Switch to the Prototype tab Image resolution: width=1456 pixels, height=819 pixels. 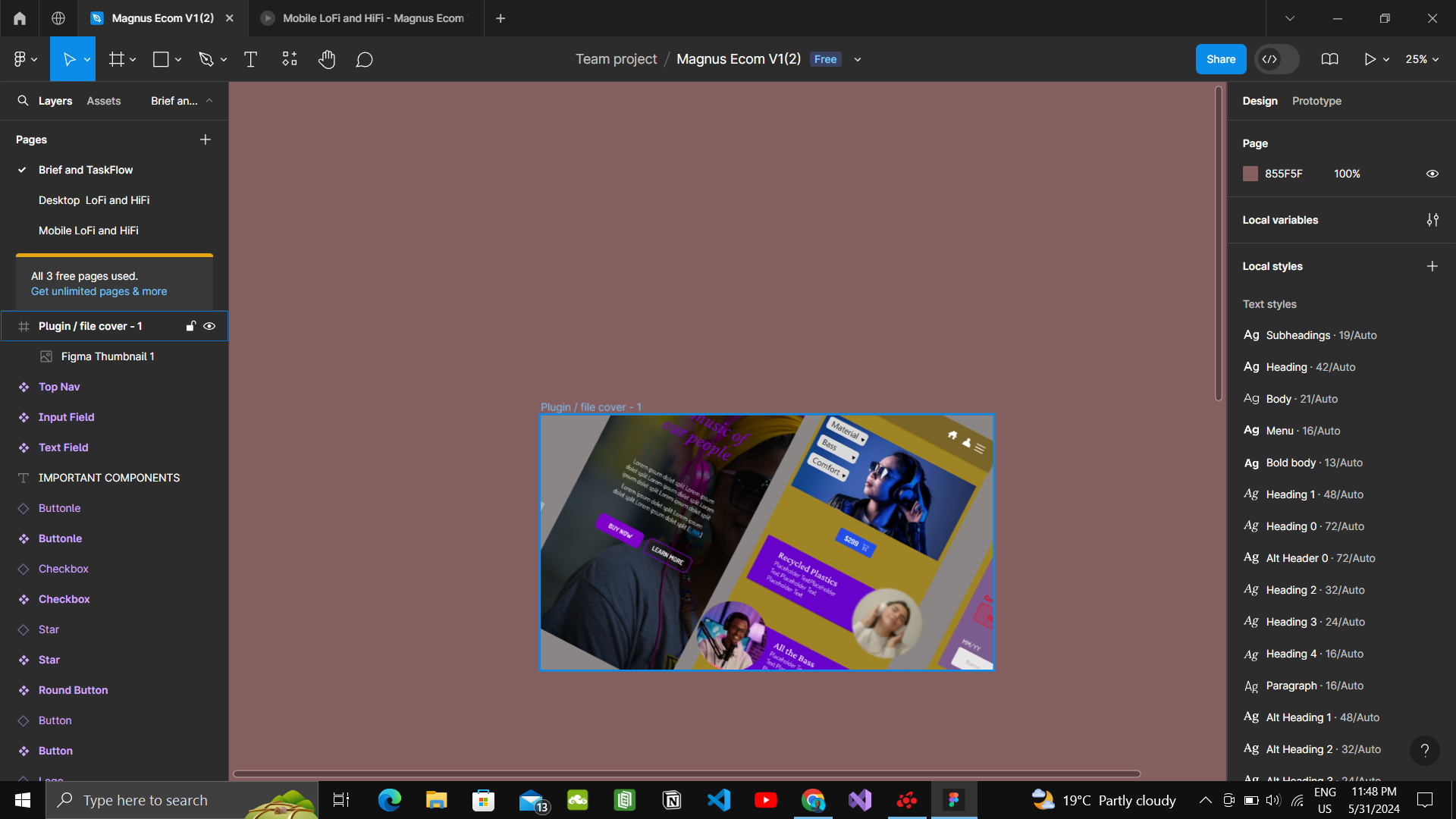(x=1316, y=101)
